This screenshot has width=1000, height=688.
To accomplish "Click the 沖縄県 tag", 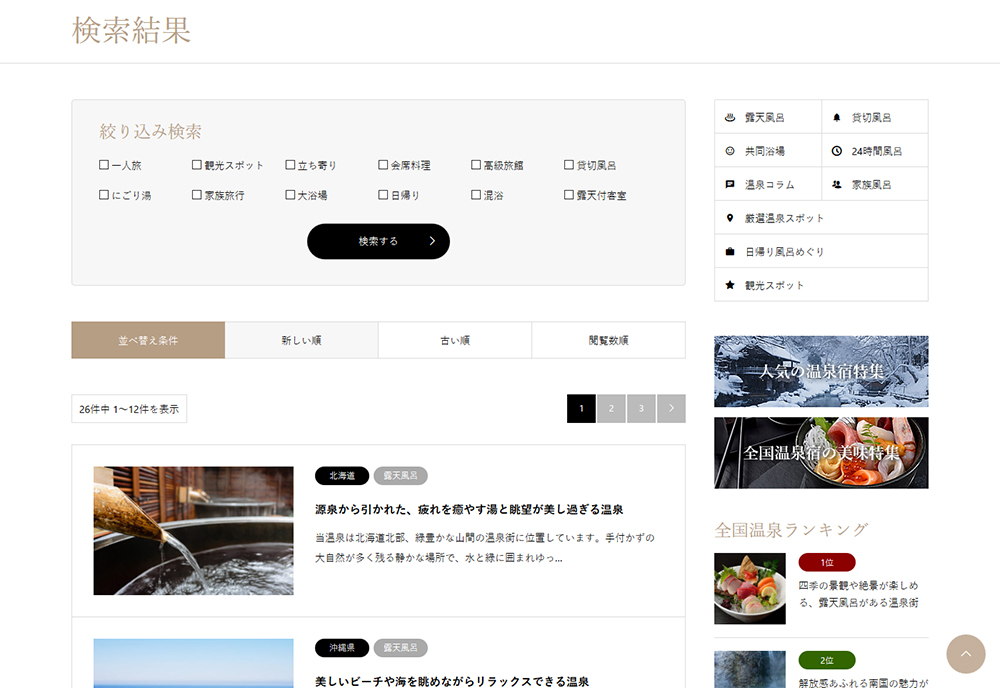I will click(x=342, y=648).
